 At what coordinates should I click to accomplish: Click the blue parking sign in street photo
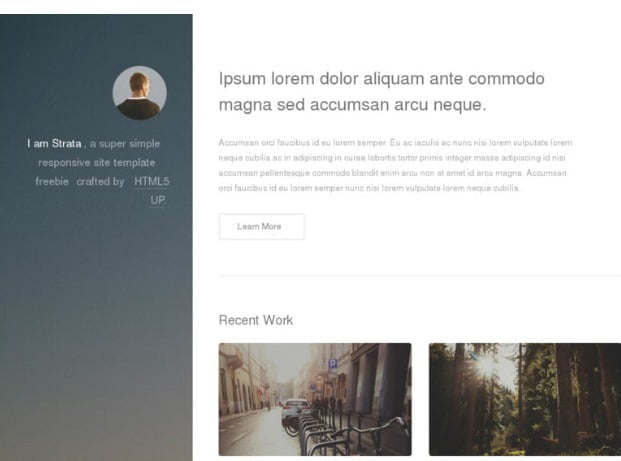[x=333, y=364]
